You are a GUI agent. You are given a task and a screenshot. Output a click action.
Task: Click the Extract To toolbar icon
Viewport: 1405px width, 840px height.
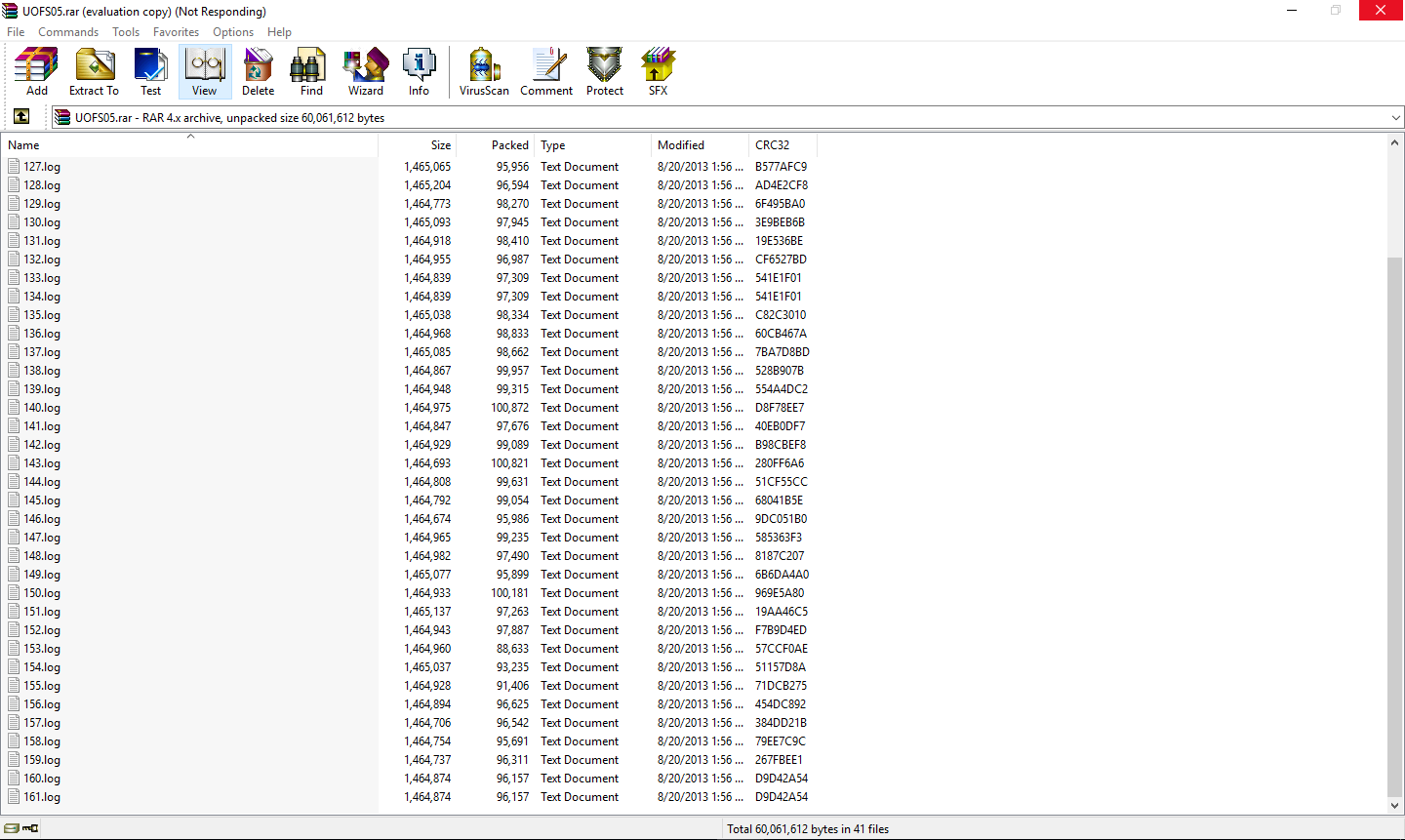tap(94, 72)
